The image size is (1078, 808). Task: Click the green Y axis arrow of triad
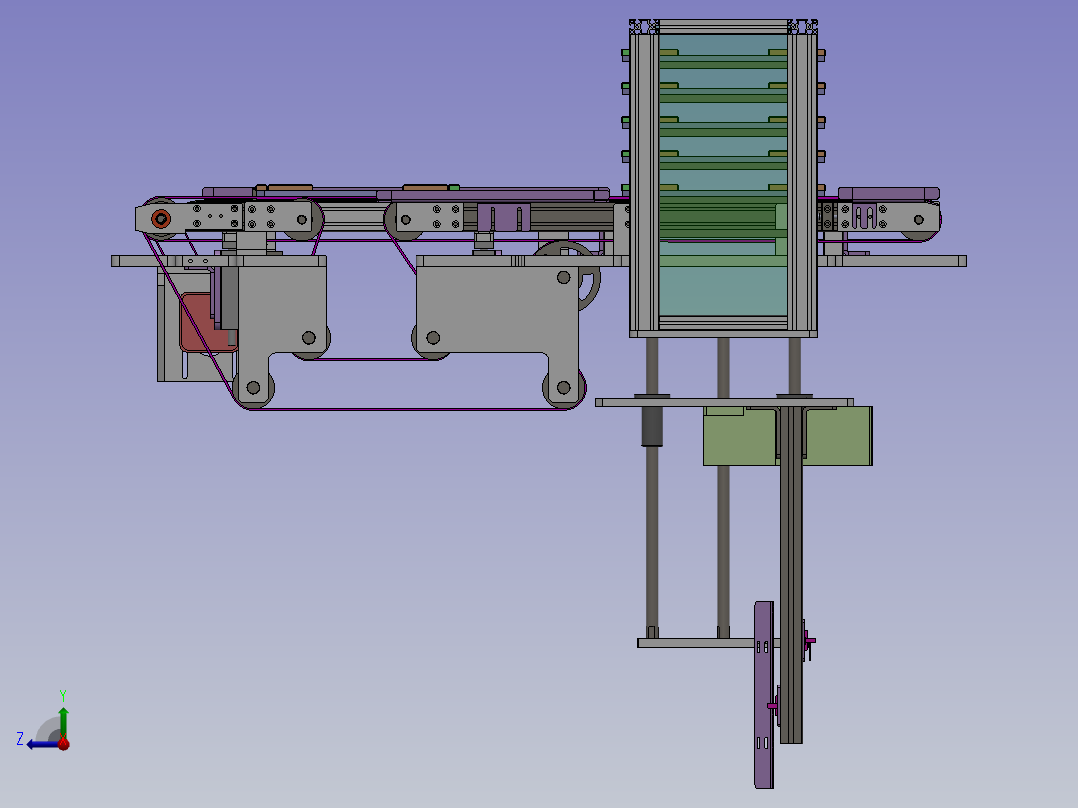63,721
